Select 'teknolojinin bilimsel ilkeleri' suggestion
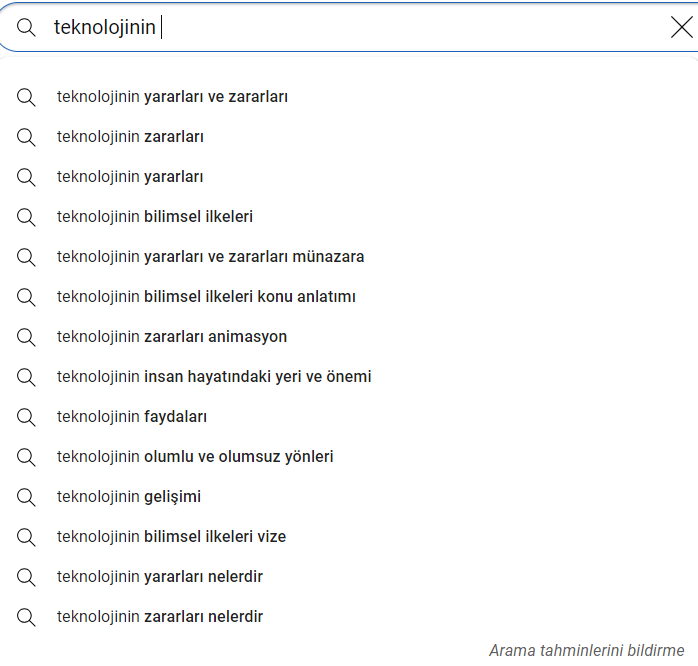 pyautogui.click(x=155, y=217)
